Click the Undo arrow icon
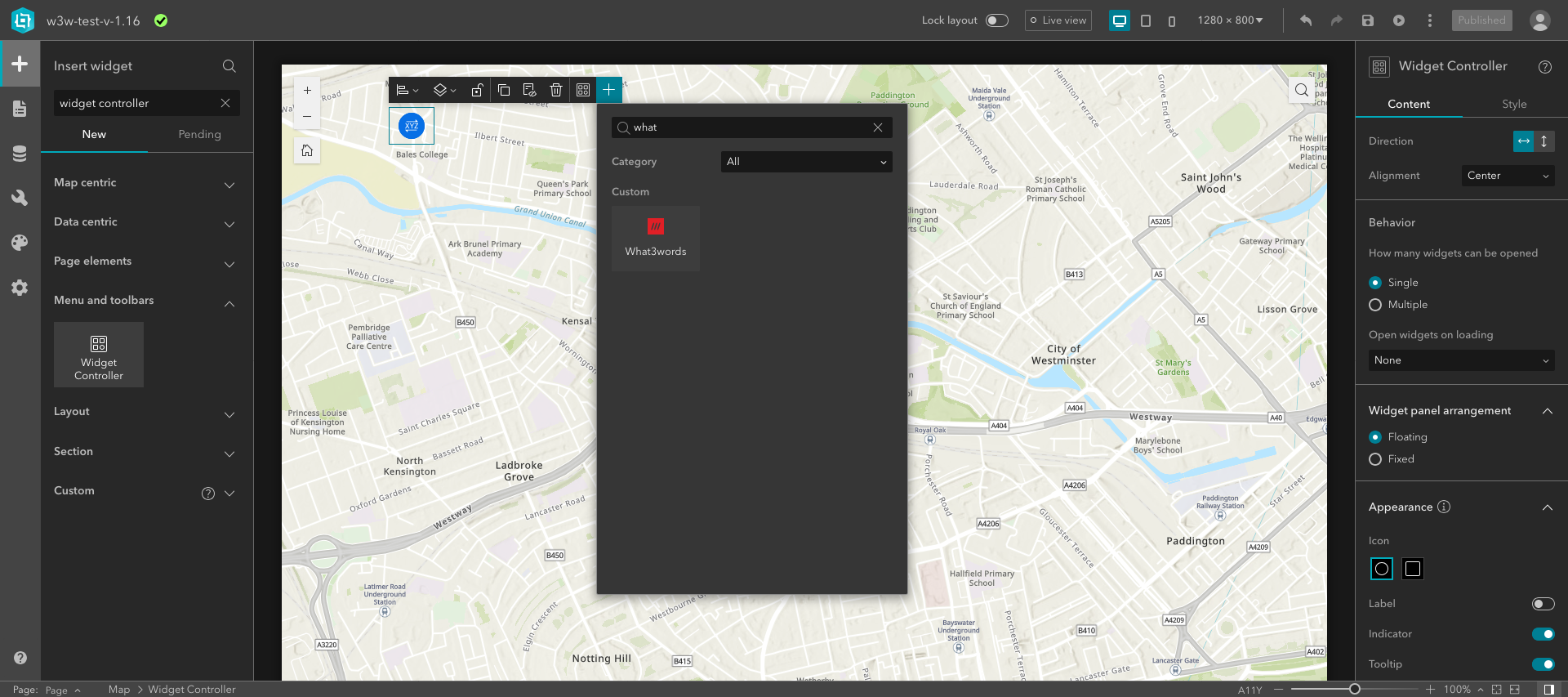 [x=1306, y=20]
